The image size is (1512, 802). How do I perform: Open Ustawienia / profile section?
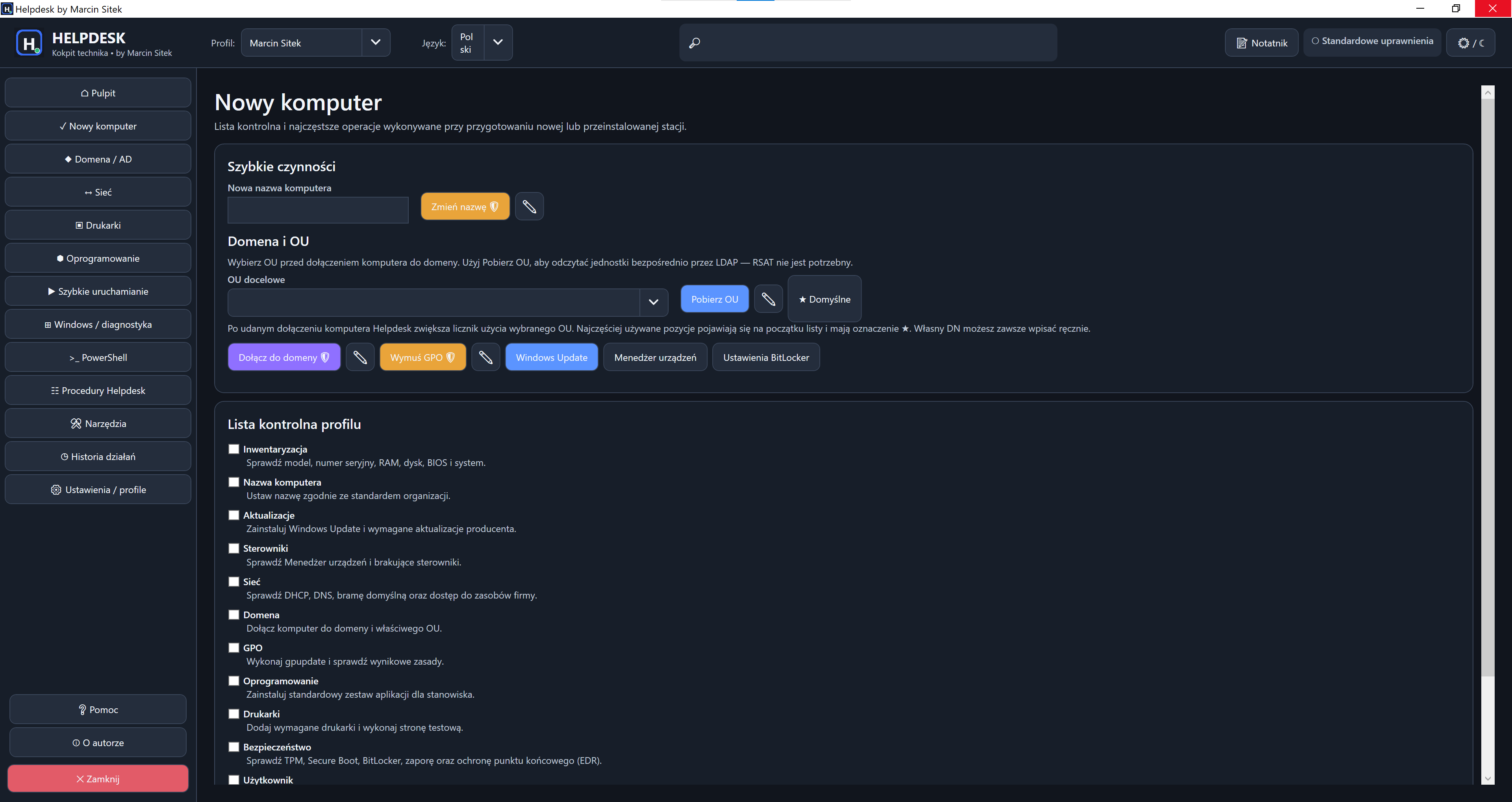point(98,489)
